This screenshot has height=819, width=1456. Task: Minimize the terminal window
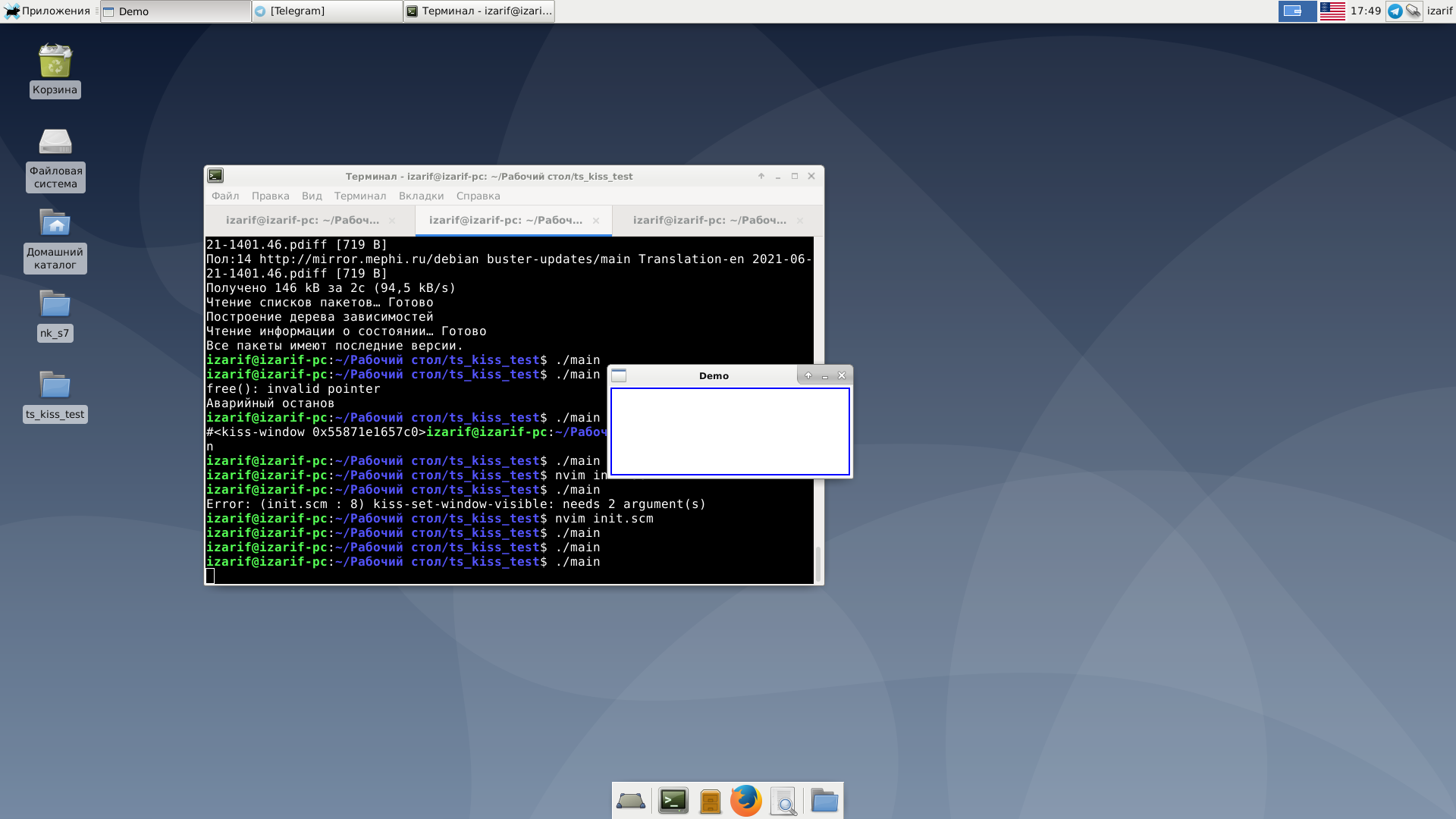point(778,176)
